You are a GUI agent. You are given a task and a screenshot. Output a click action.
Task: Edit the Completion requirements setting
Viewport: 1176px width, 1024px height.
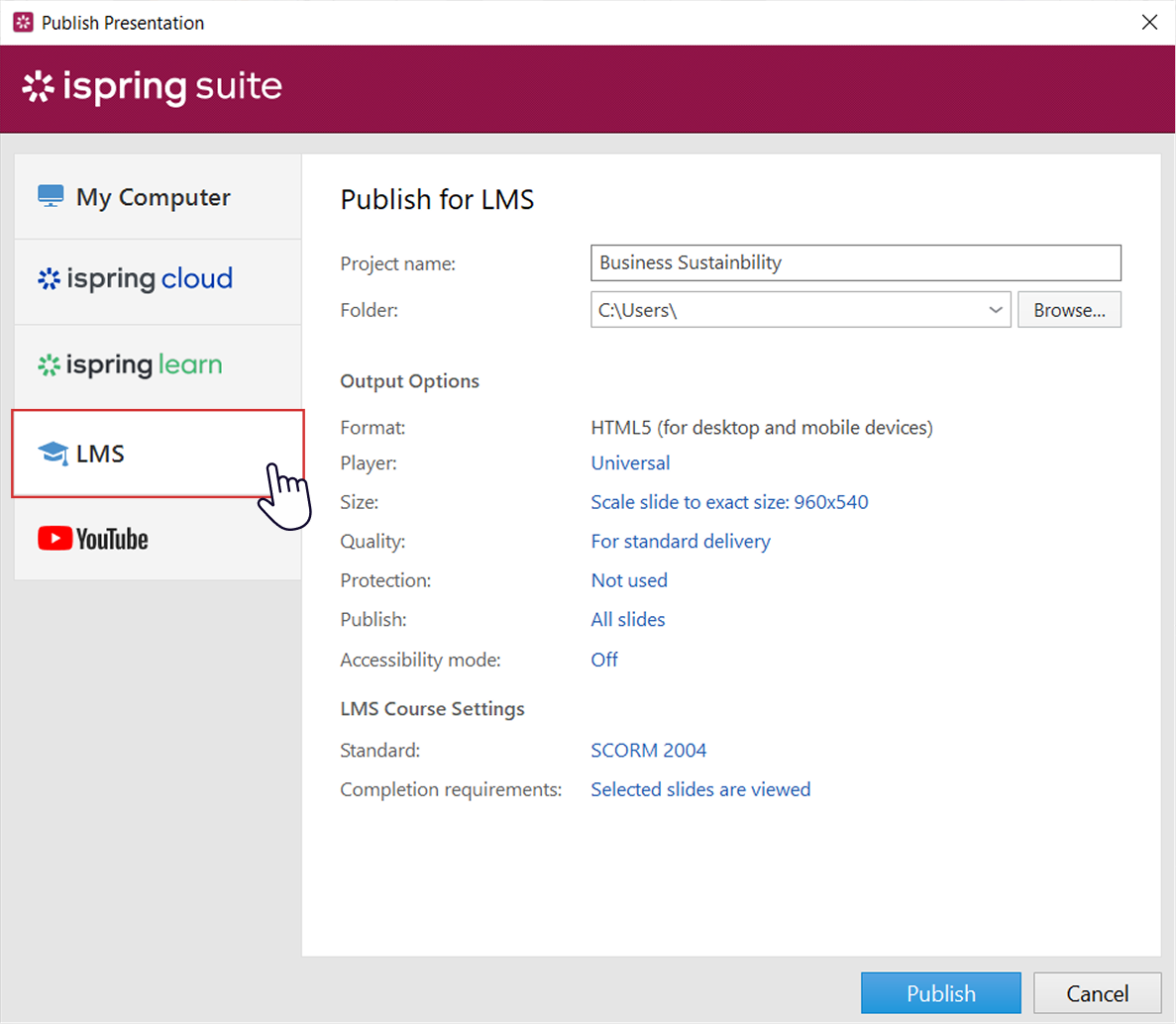[700, 789]
